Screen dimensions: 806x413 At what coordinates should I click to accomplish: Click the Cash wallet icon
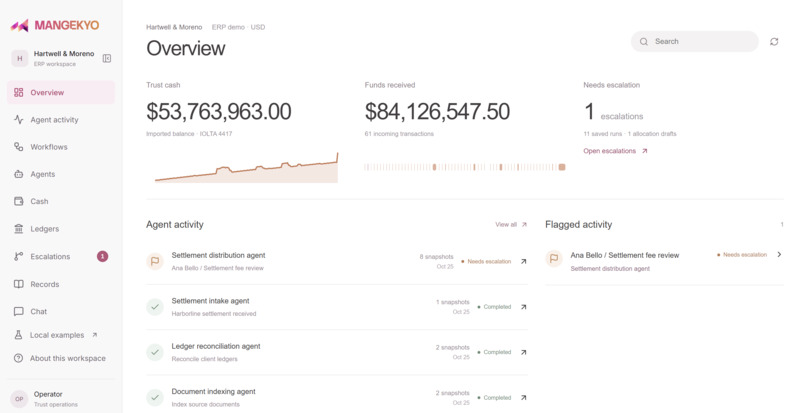(19, 202)
